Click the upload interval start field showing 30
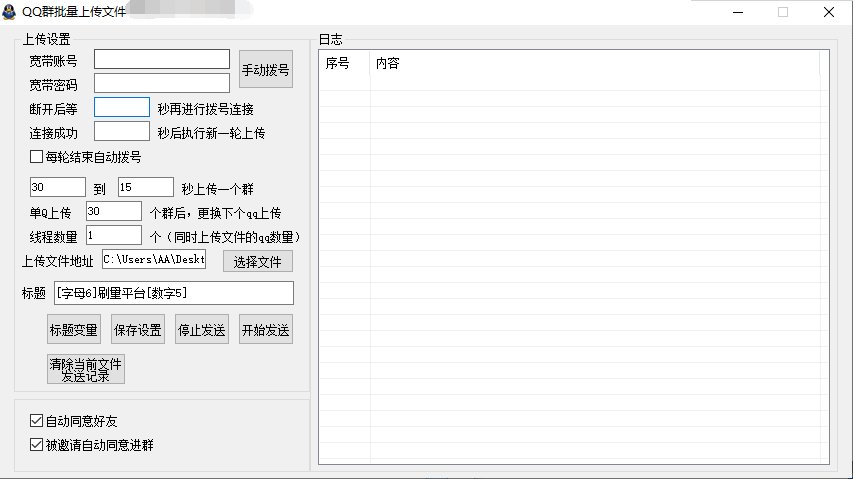Image resolution: width=853 pixels, height=479 pixels. 58,187
